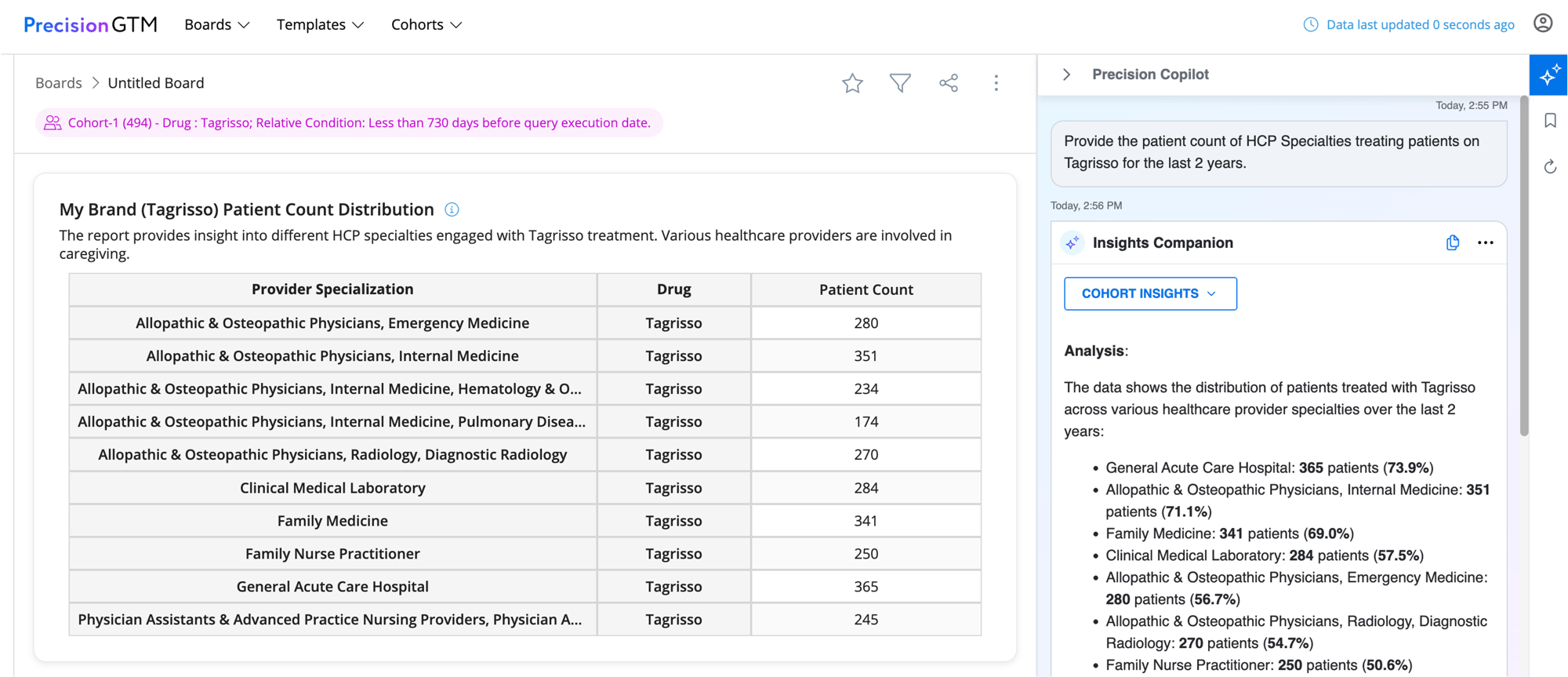The height and width of the screenshot is (677, 1568).
Task: Click the Insights Companion sparkle icon
Action: click(1072, 243)
